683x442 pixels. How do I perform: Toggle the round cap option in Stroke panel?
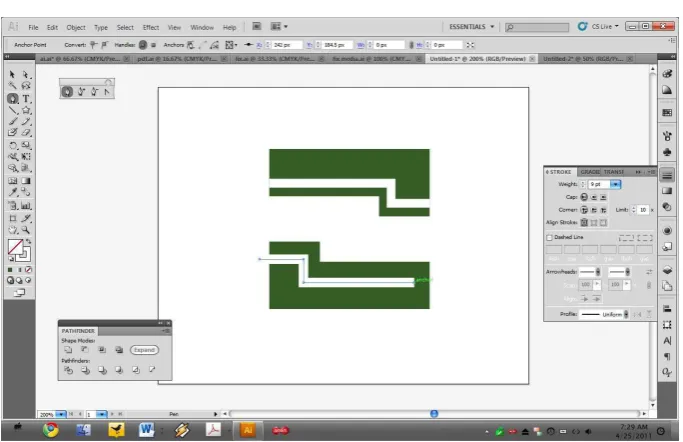(x=594, y=197)
